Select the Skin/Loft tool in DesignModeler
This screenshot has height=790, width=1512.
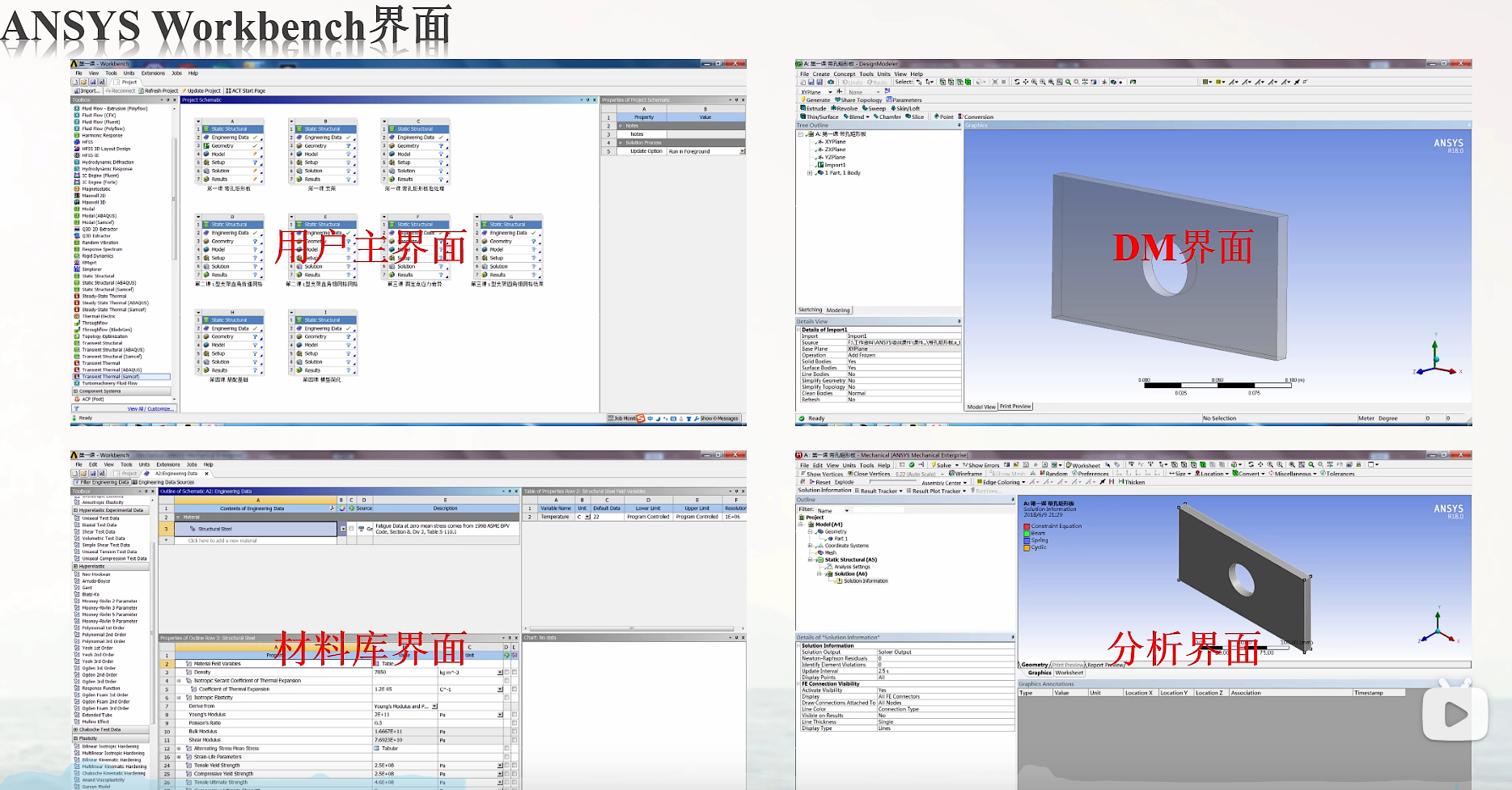click(x=905, y=108)
